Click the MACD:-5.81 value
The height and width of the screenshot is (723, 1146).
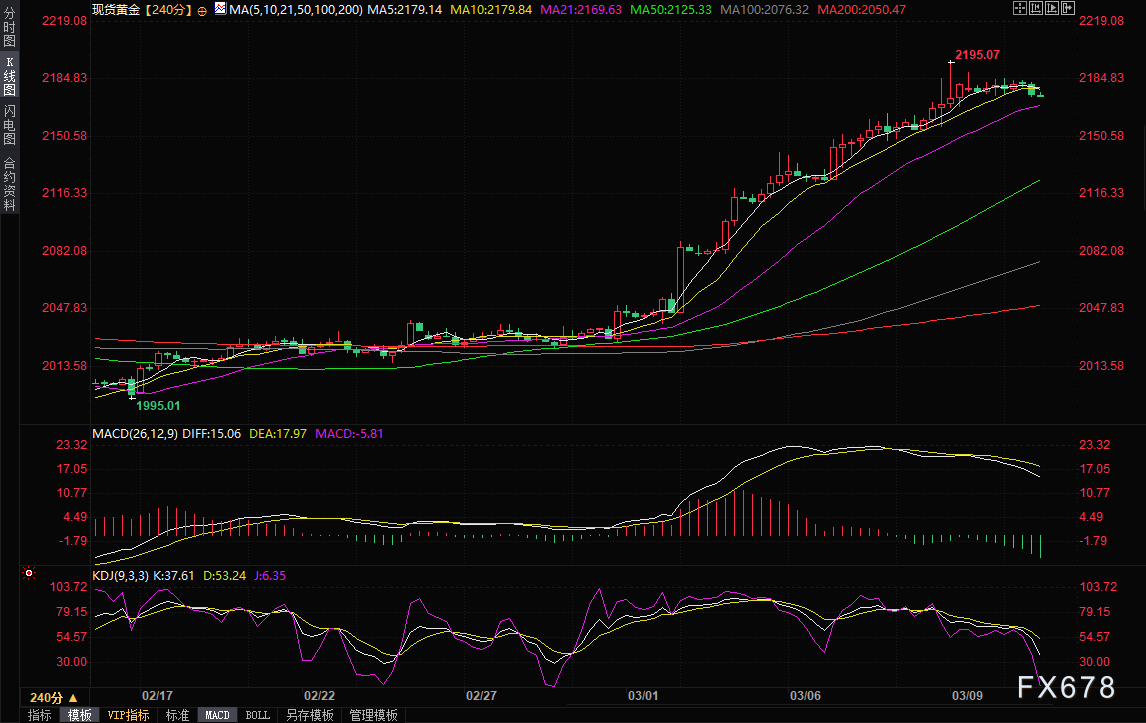click(x=349, y=434)
